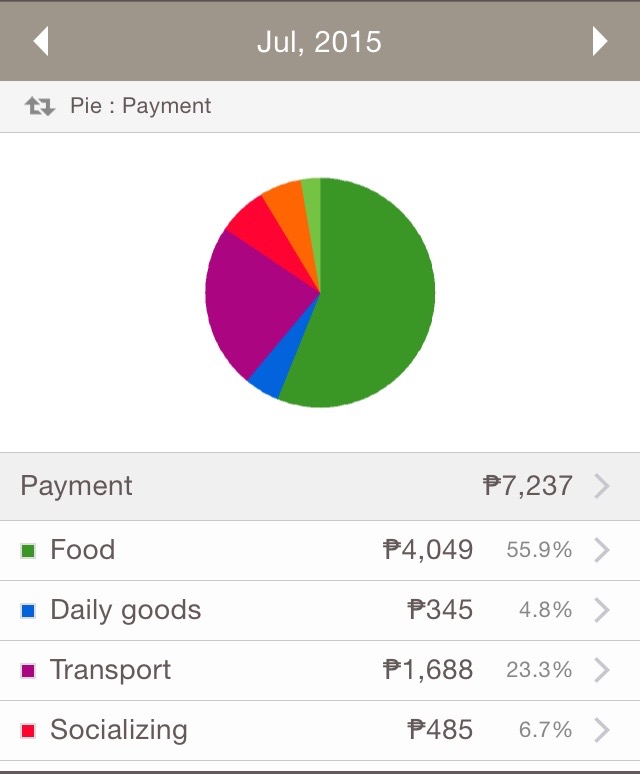Tap the green Food legend square
The height and width of the screenshot is (774, 640).
[28, 550]
